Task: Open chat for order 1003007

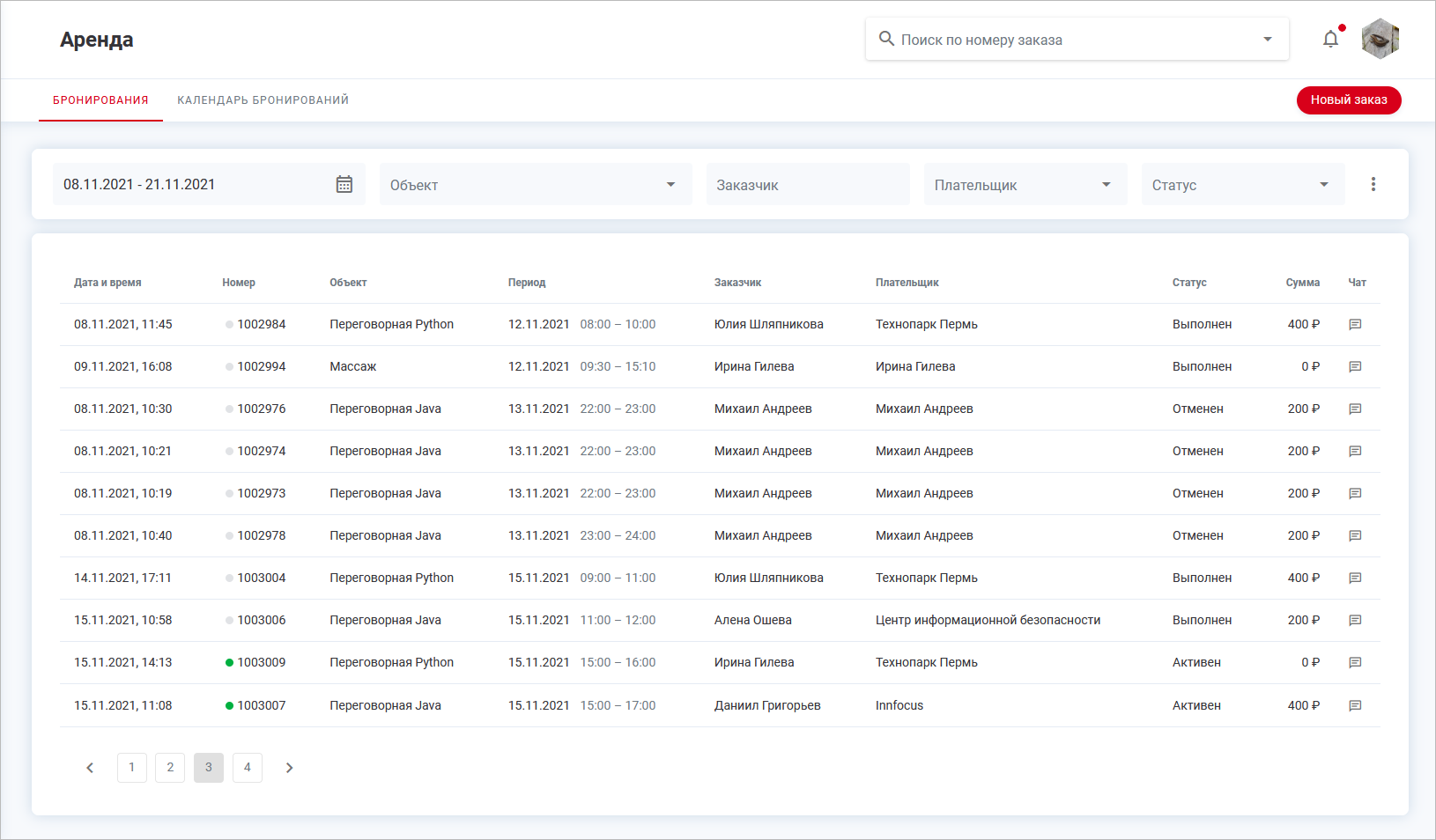Action: pyautogui.click(x=1355, y=705)
